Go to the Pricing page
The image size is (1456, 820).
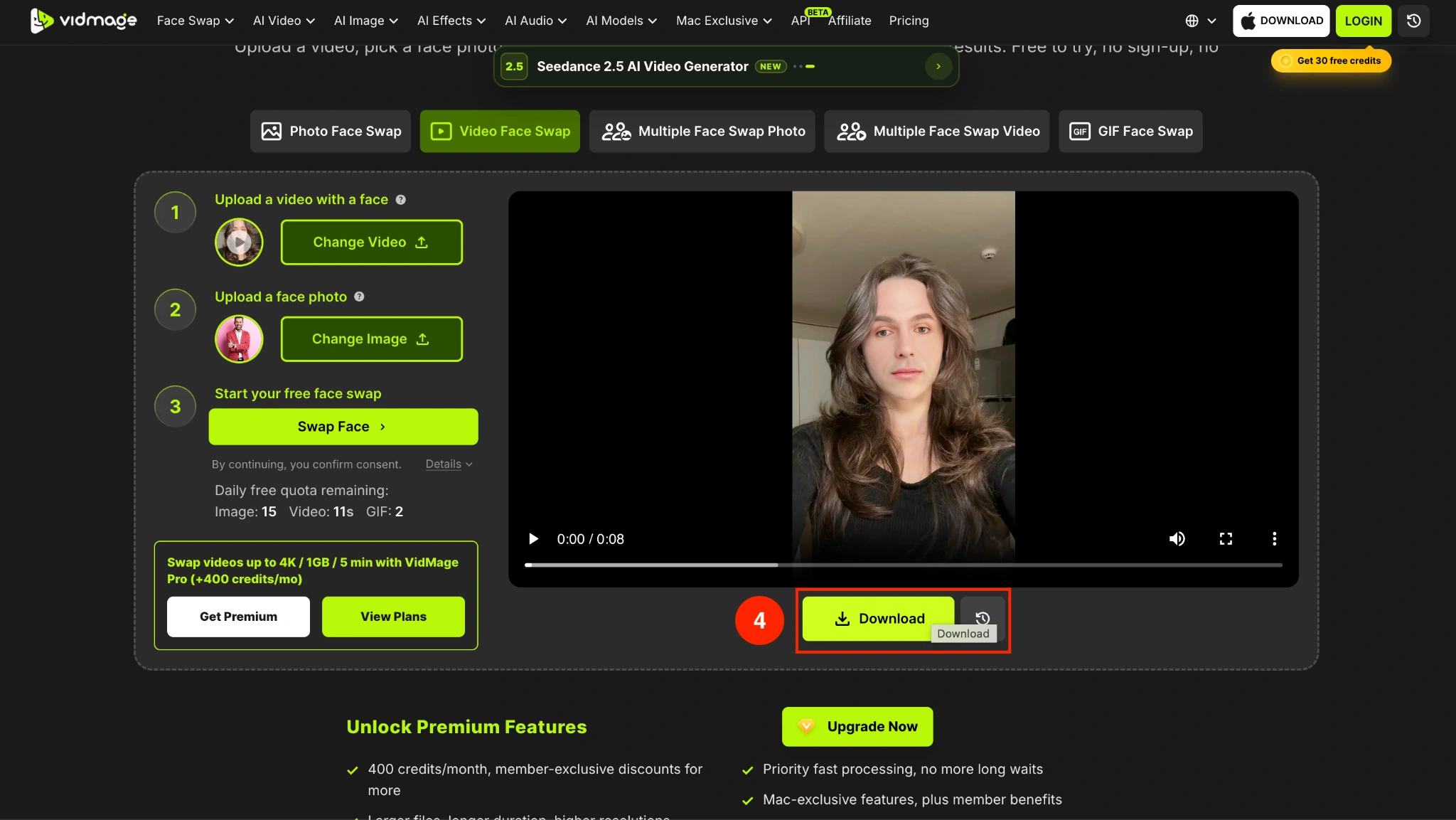click(909, 21)
